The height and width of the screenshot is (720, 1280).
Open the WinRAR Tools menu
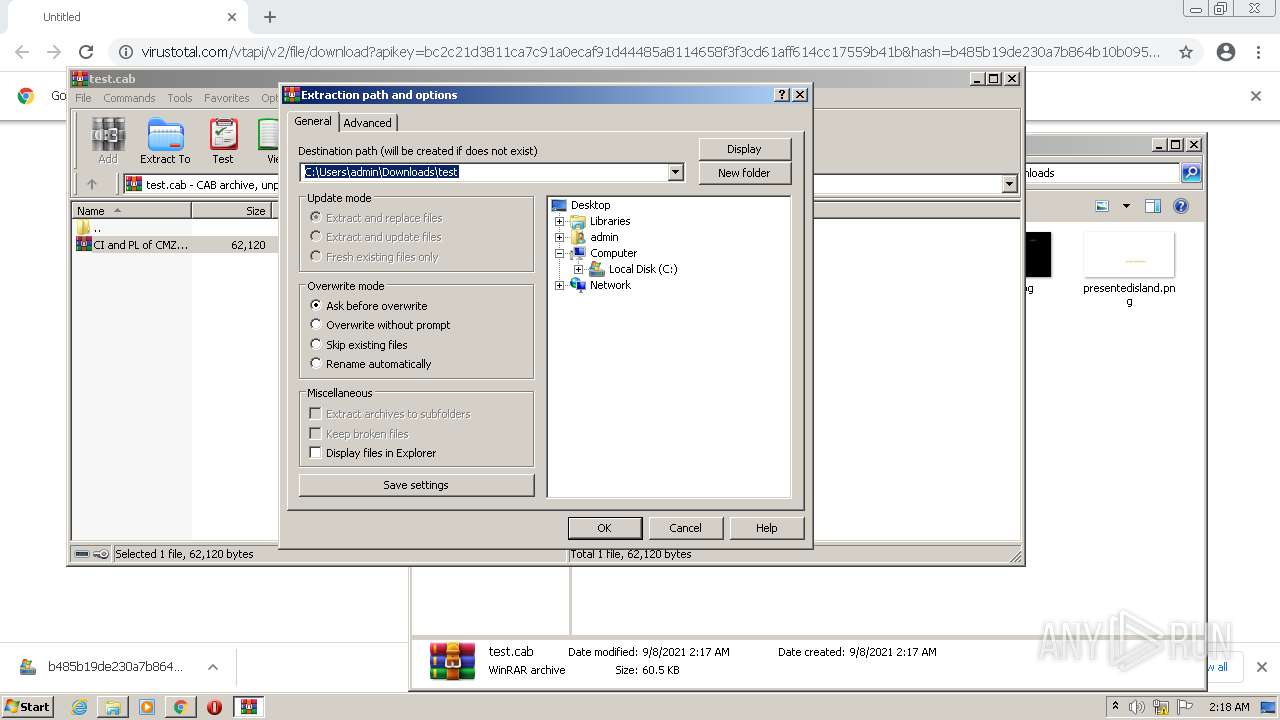point(180,98)
